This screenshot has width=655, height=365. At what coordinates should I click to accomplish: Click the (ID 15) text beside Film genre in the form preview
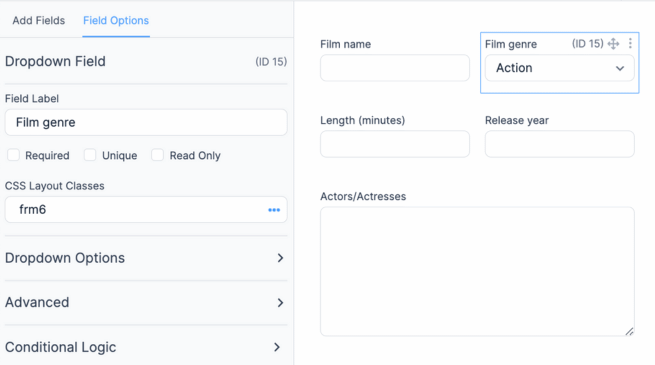pyautogui.click(x=587, y=43)
